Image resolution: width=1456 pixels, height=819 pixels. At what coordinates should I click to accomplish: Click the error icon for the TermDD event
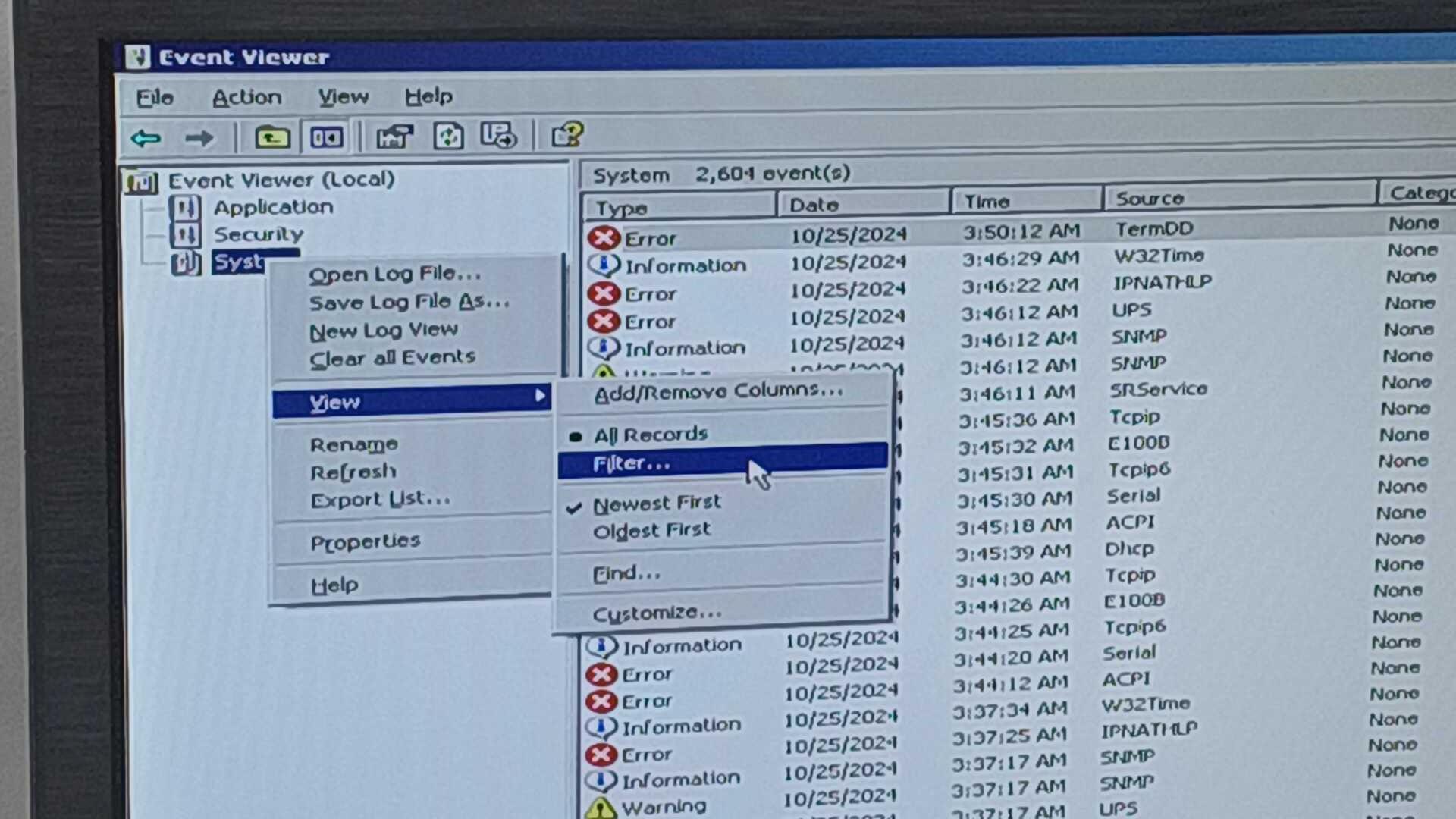click(604, 238)
